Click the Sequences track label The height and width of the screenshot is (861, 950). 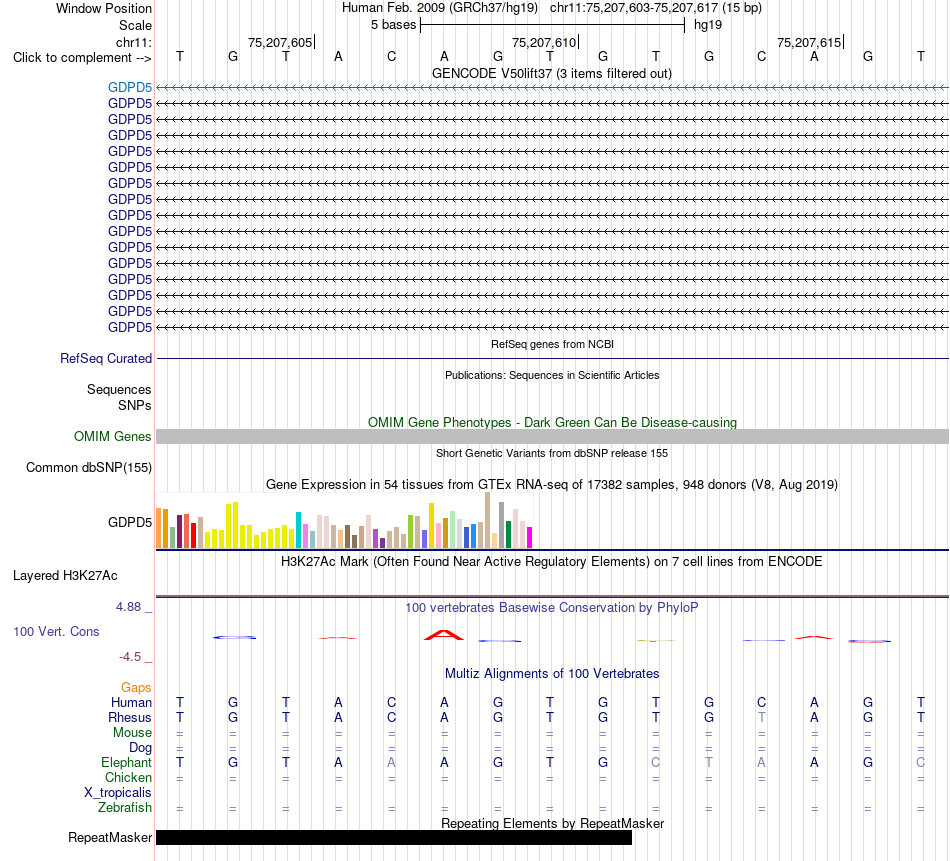[x=119, y=390]
